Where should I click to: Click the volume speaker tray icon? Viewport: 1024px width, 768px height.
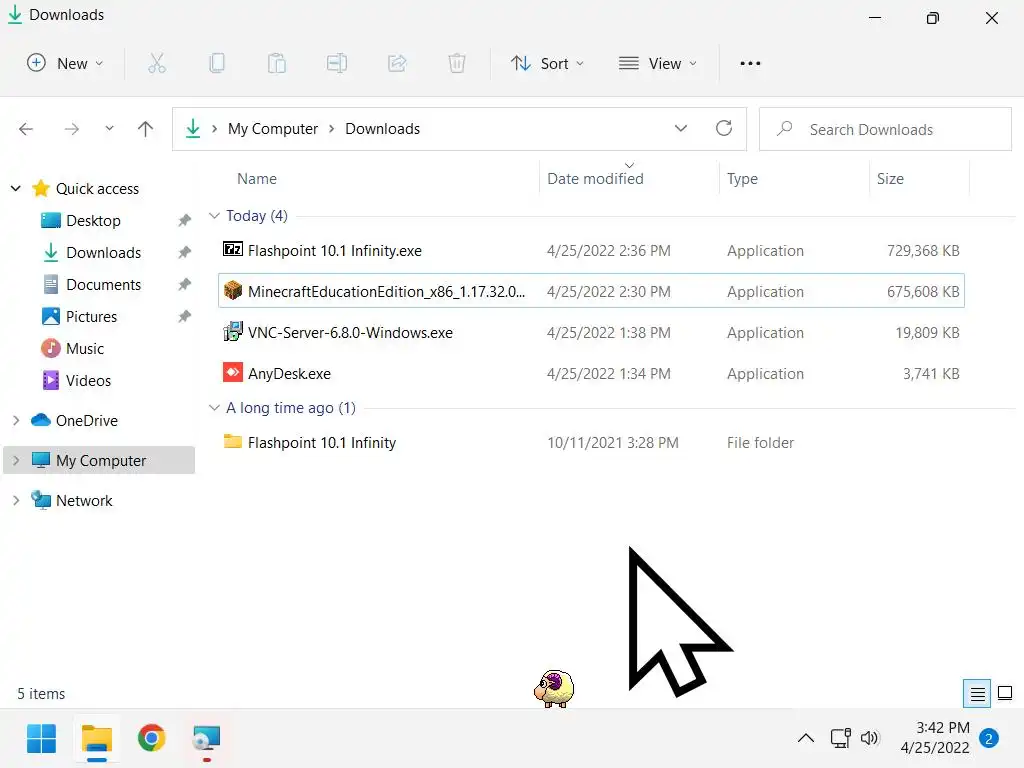pyautogui.click(x=869, y=738)
